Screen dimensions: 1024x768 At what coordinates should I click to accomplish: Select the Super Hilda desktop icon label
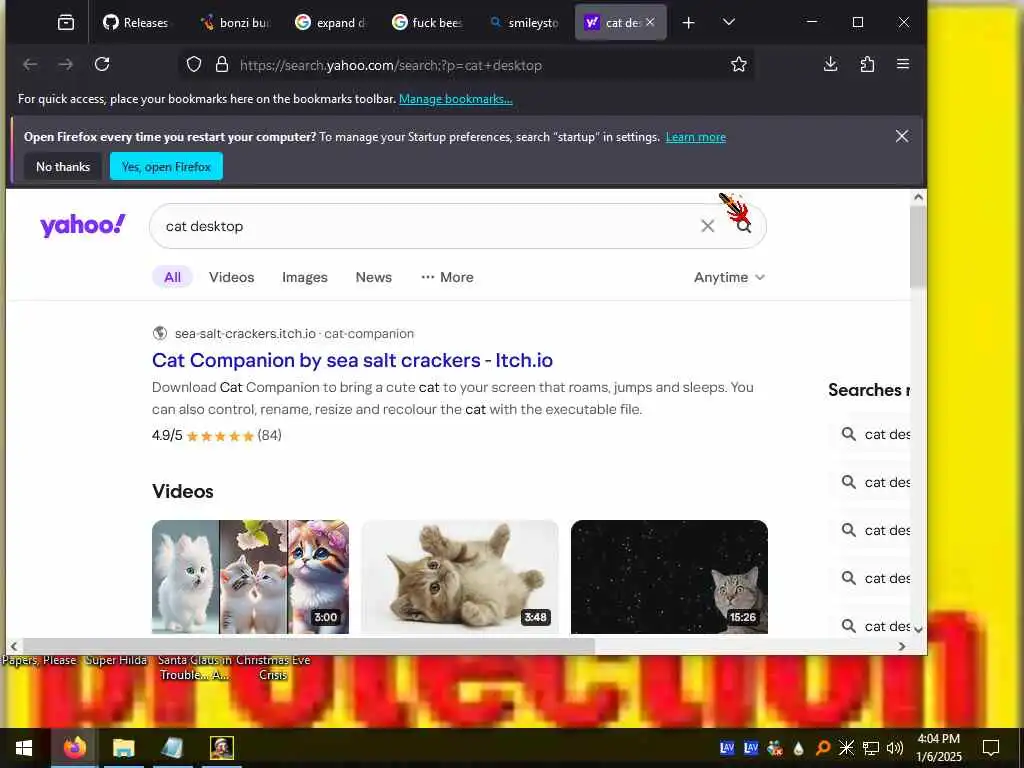tap(116, 660)
